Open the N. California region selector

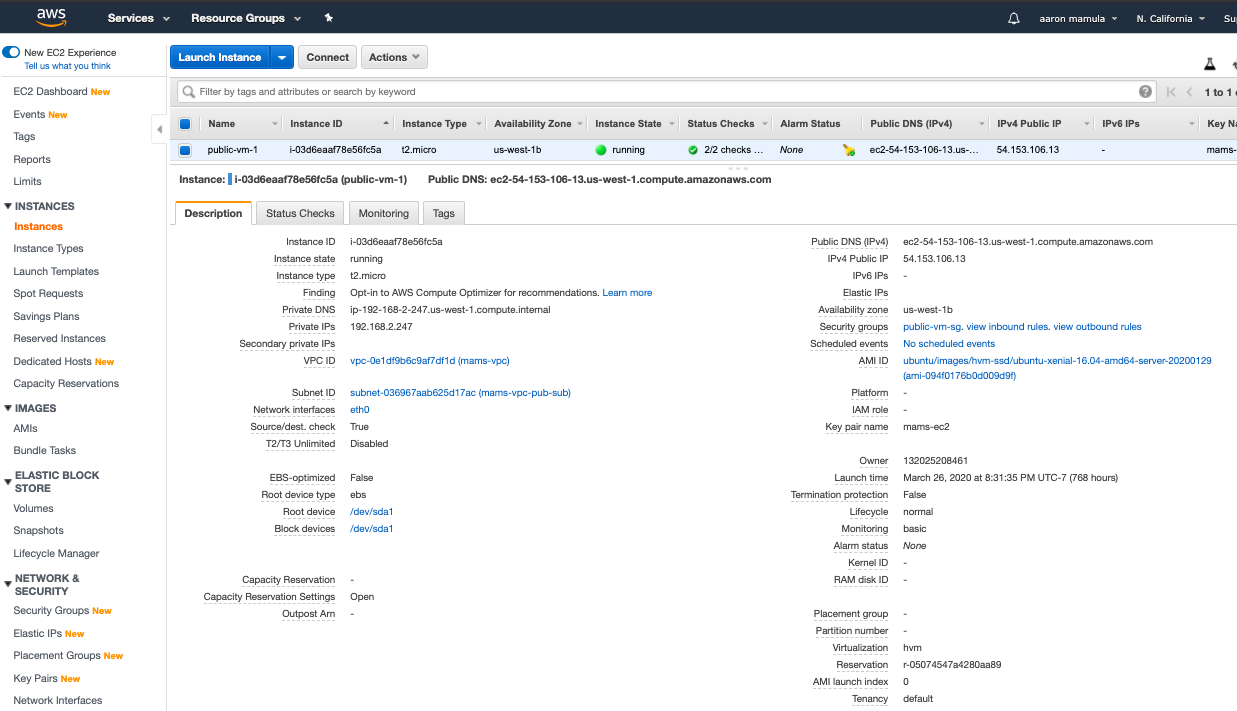coord(1170,18)
